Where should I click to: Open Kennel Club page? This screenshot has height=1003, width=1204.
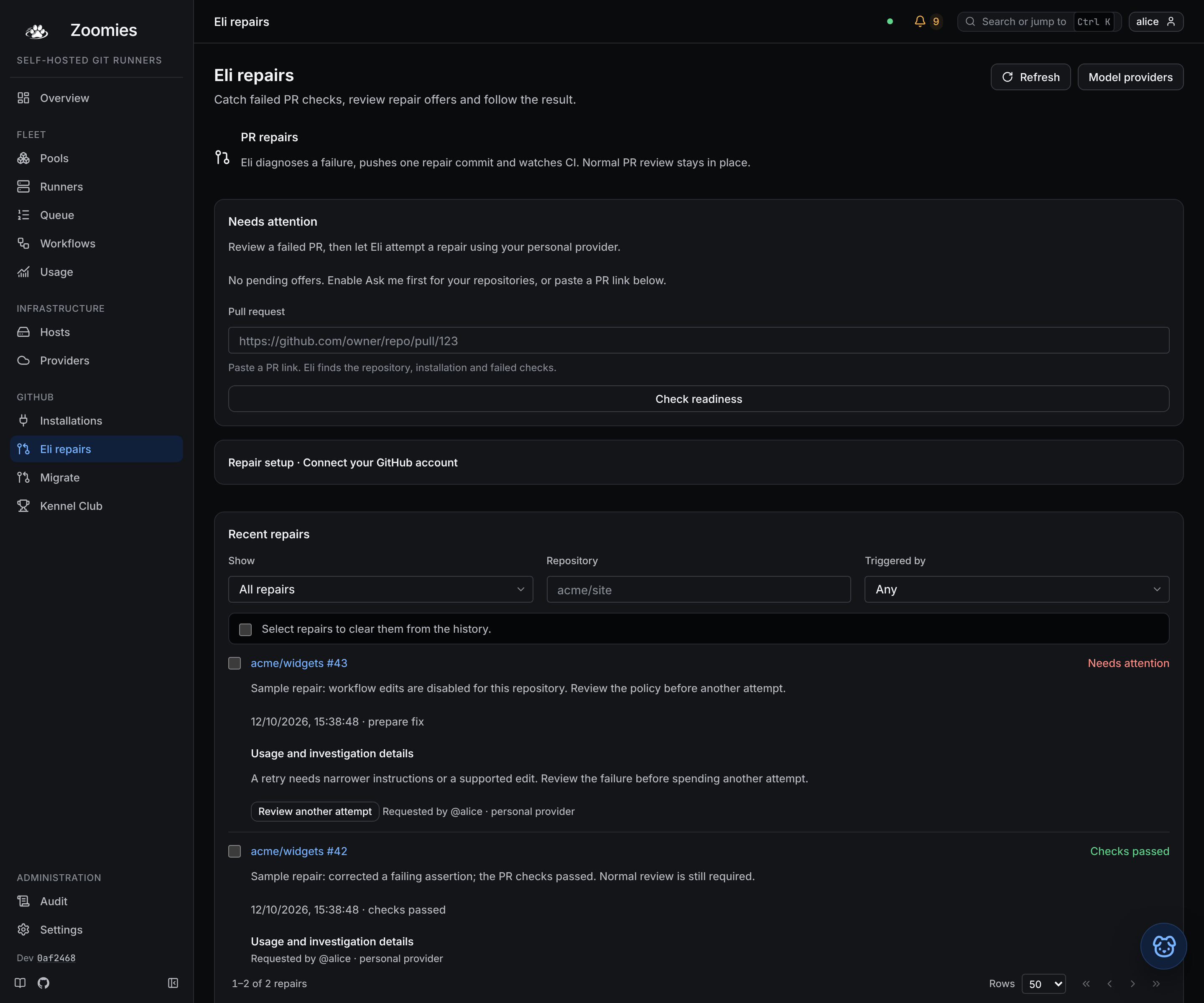[x=96, y=506]
